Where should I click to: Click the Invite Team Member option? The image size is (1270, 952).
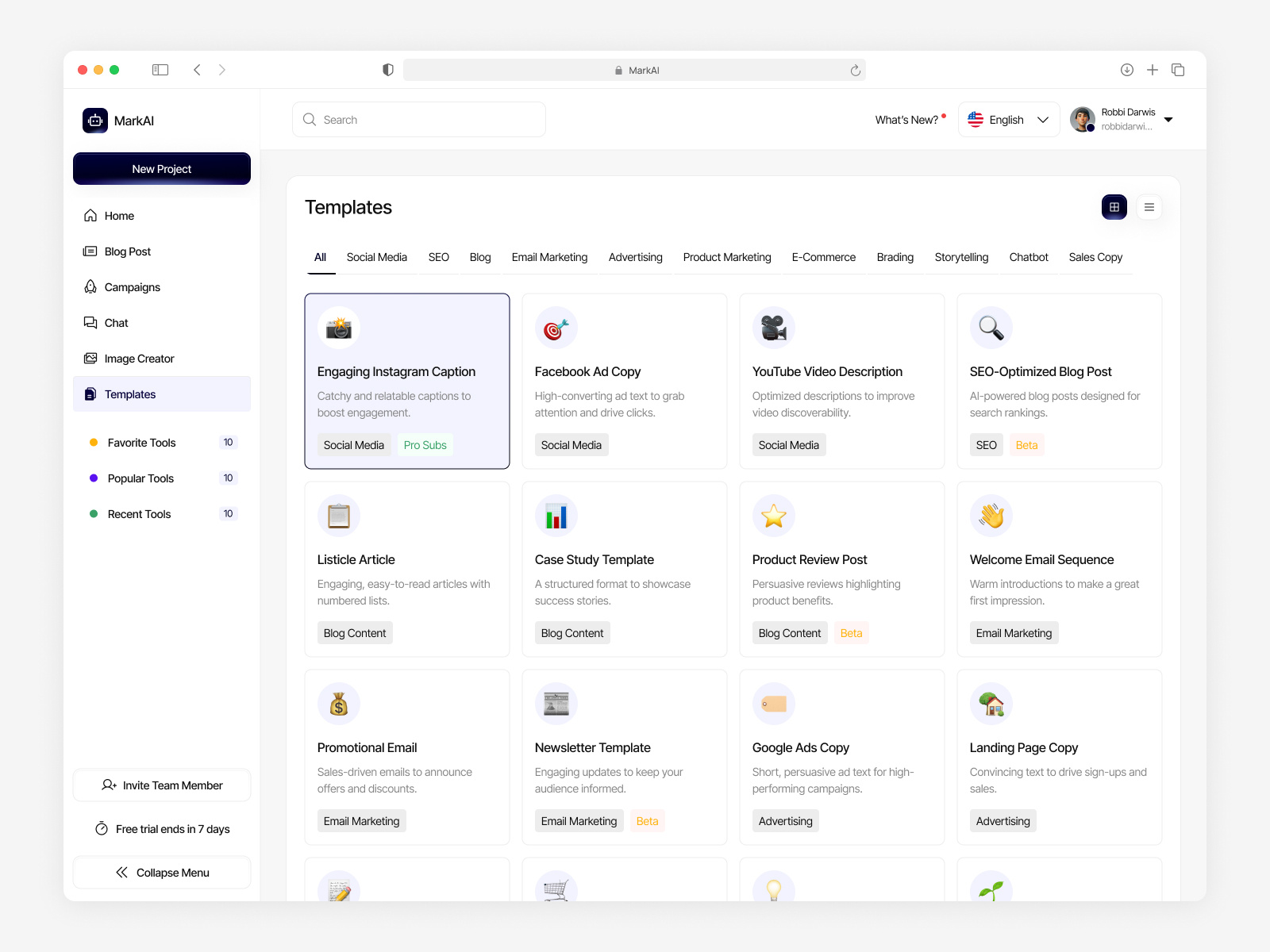(x=161, y=785)
